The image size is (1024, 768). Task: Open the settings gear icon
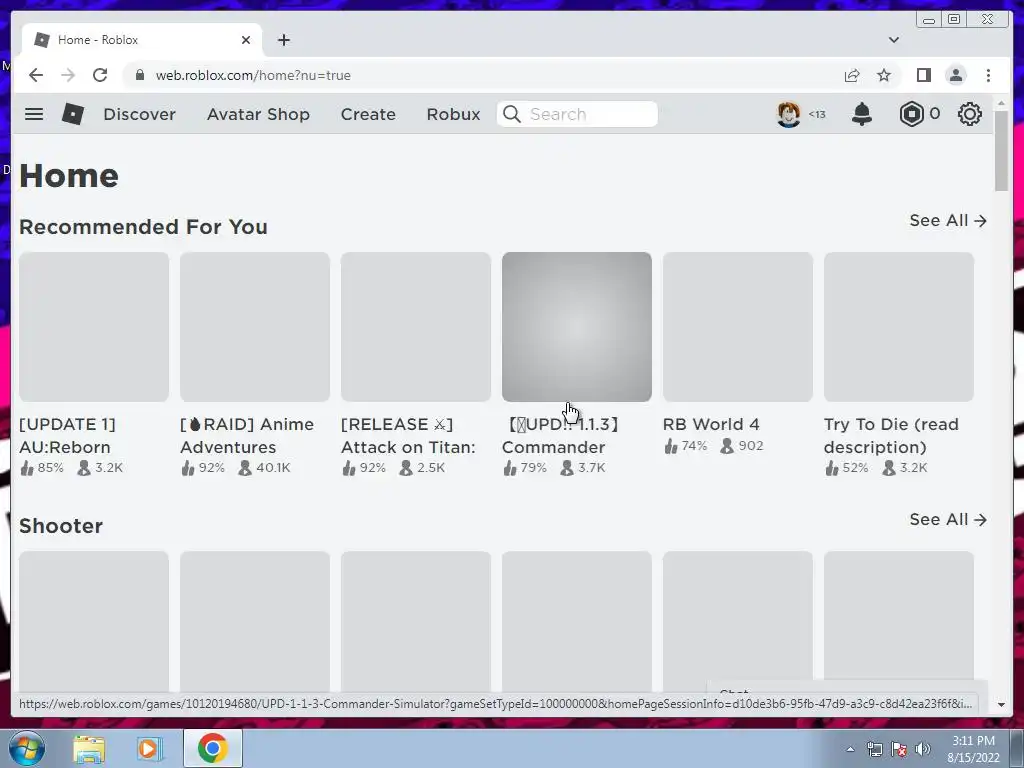[x=970, y=114]
